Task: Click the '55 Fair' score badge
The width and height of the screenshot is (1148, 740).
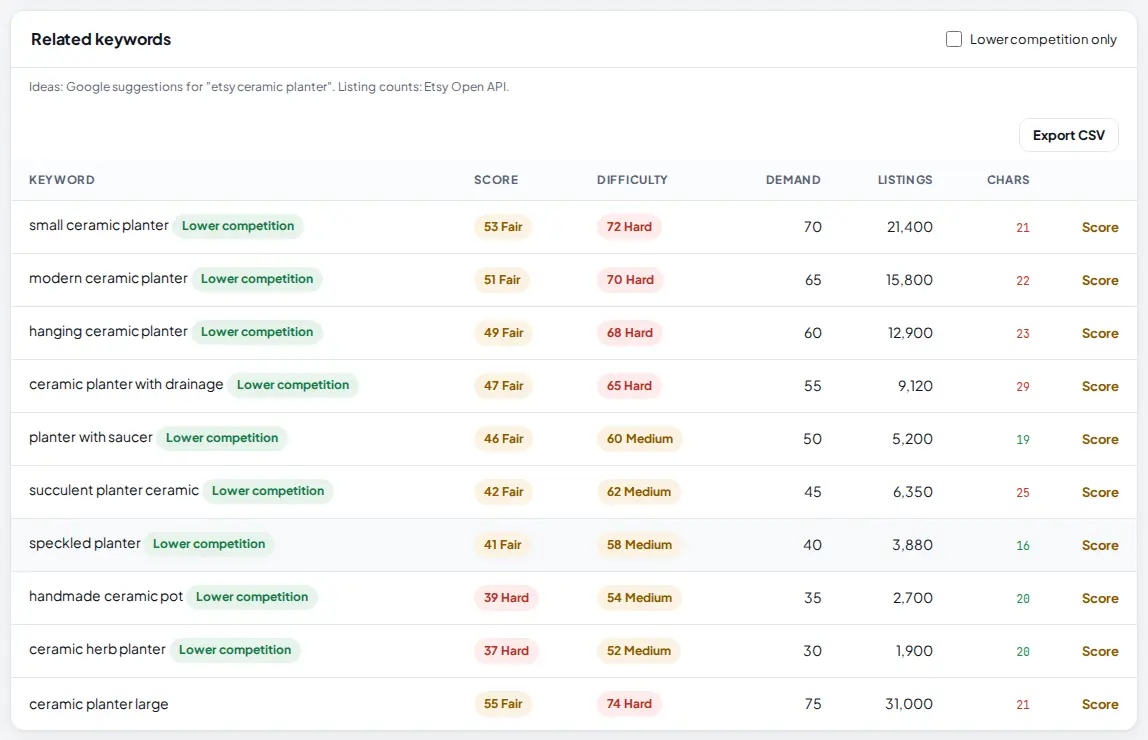Action: 503,704
